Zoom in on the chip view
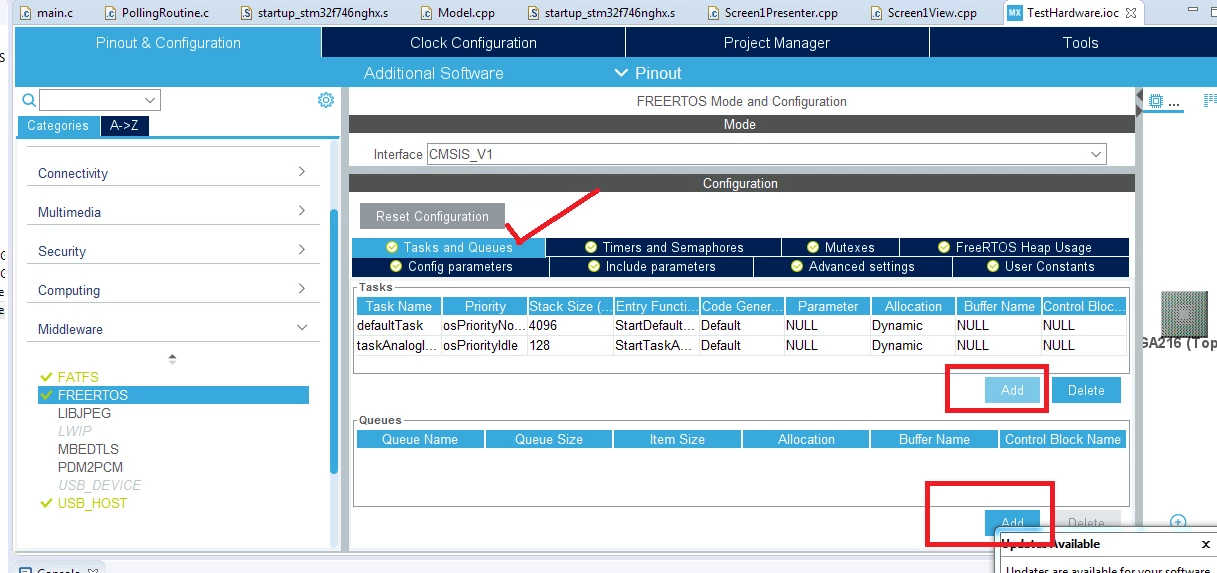 click(1178, 522)
